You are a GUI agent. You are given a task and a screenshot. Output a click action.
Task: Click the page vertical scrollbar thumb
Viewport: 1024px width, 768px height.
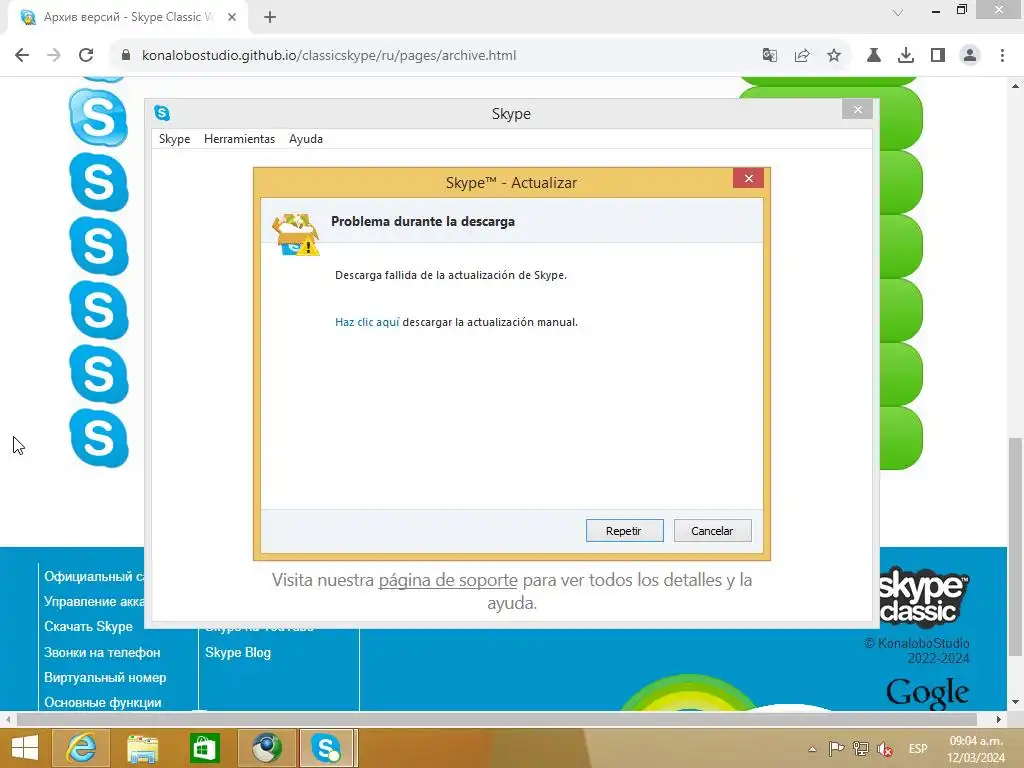coord(1015,547)
